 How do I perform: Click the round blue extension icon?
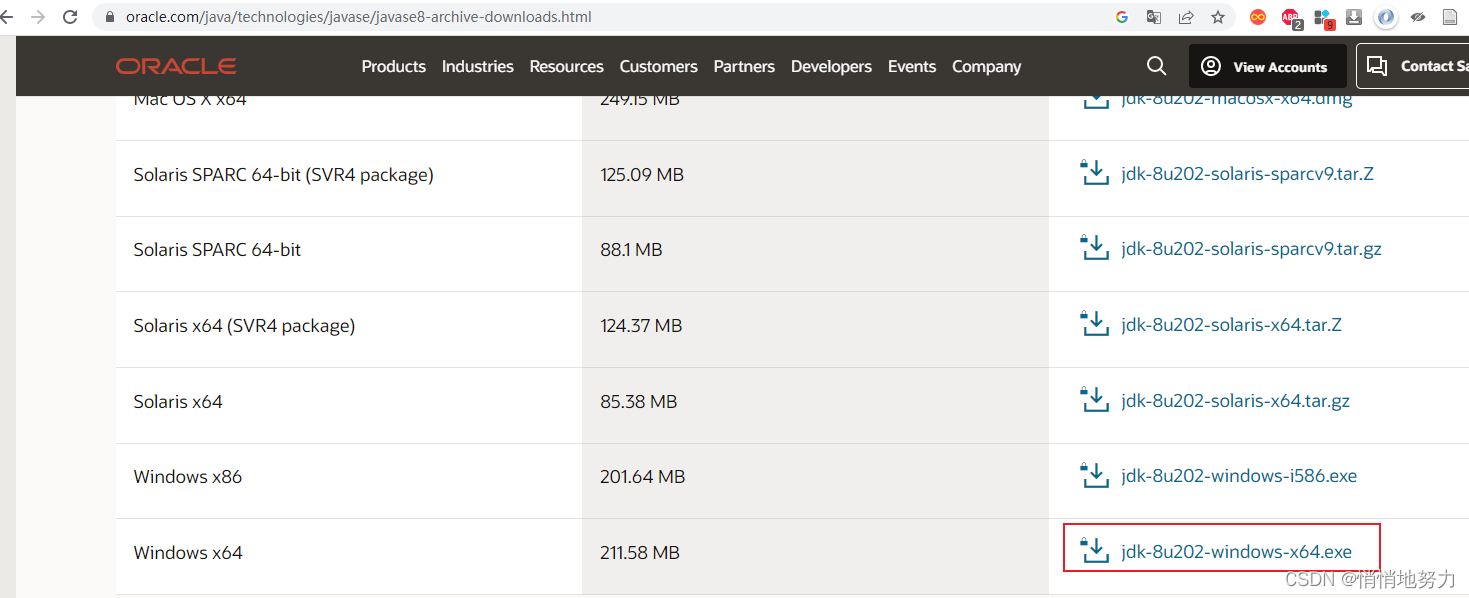tap(1386, 17)
